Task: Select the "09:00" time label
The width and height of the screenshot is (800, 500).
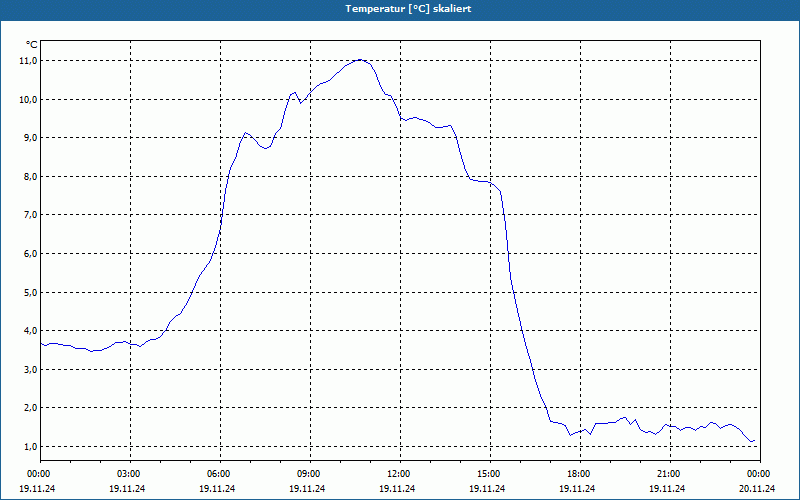Action: [x=310, y=474]
